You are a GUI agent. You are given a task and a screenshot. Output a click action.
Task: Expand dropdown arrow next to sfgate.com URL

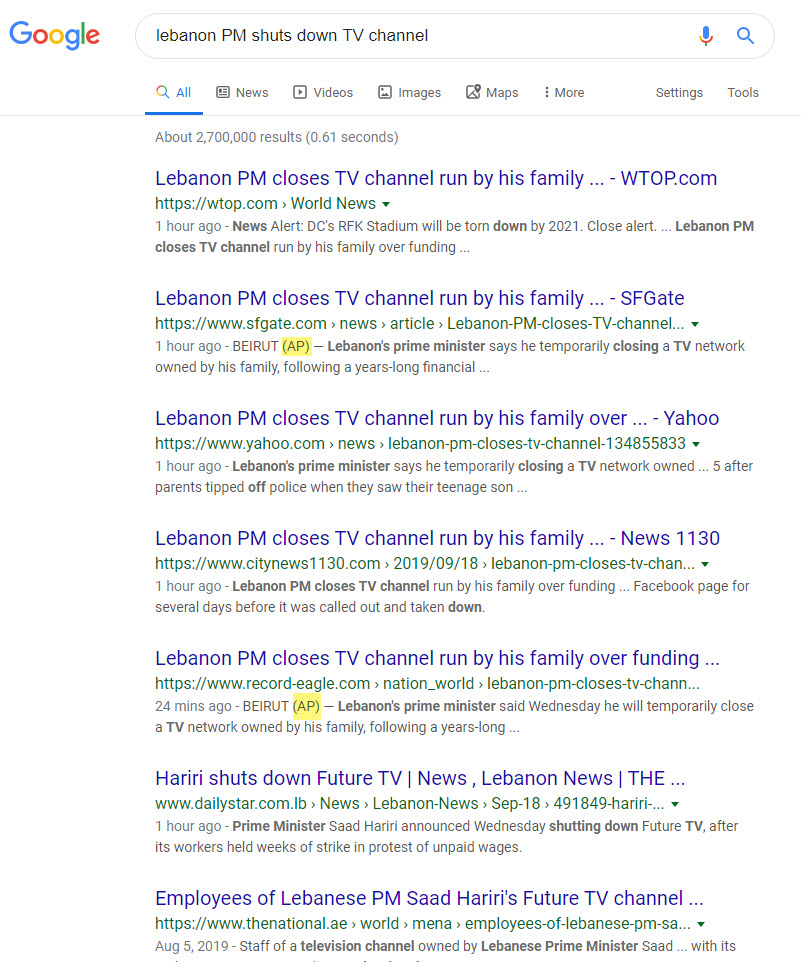click(x=695, y=324)
